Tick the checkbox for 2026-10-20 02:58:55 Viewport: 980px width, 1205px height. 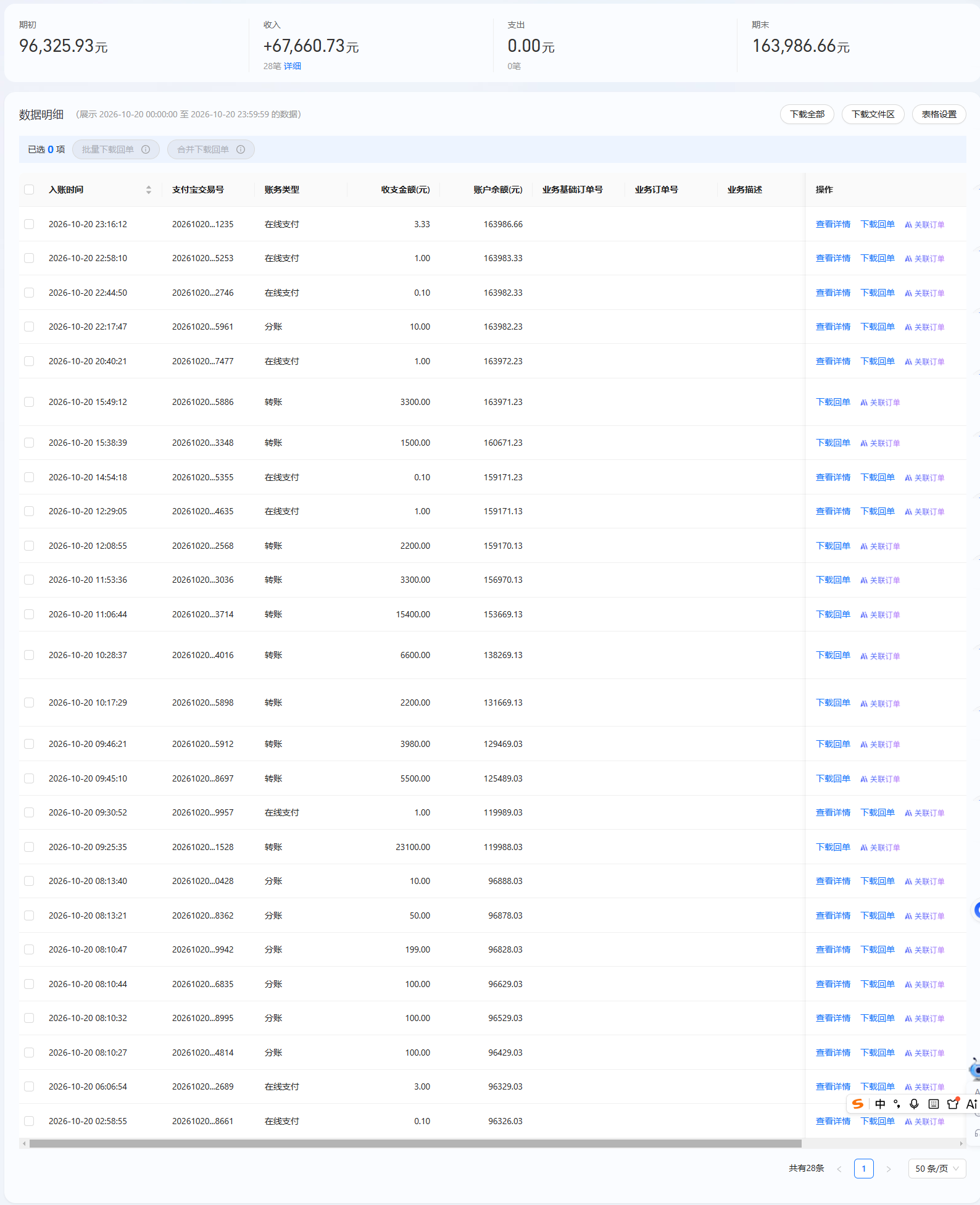point(29,1121)
